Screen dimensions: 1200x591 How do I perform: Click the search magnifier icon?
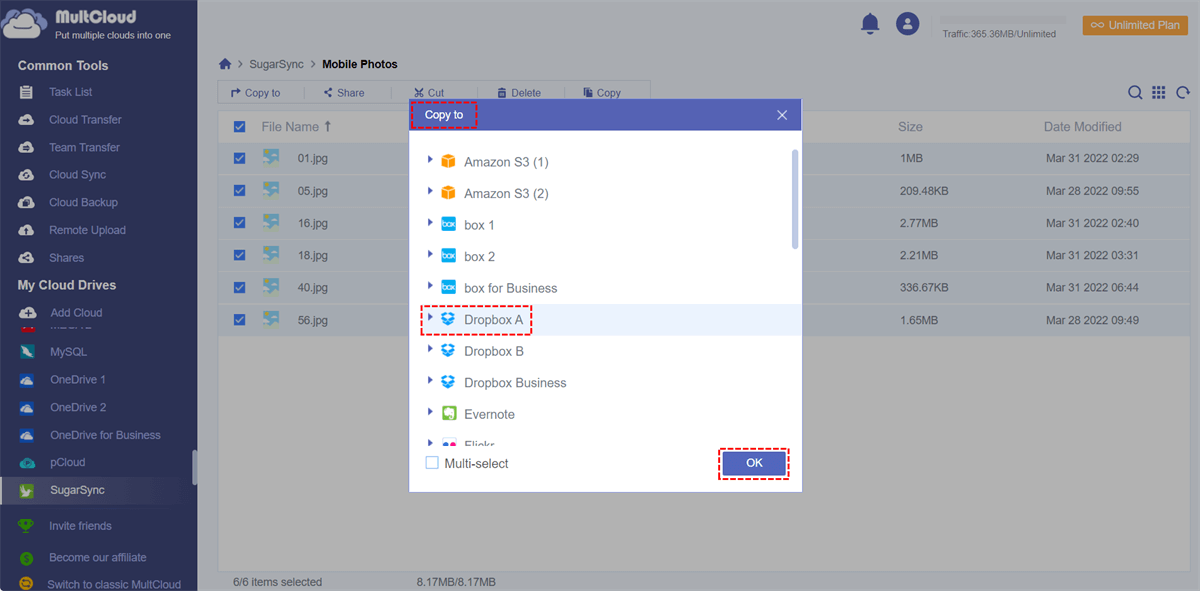[x=1135, y=92]
